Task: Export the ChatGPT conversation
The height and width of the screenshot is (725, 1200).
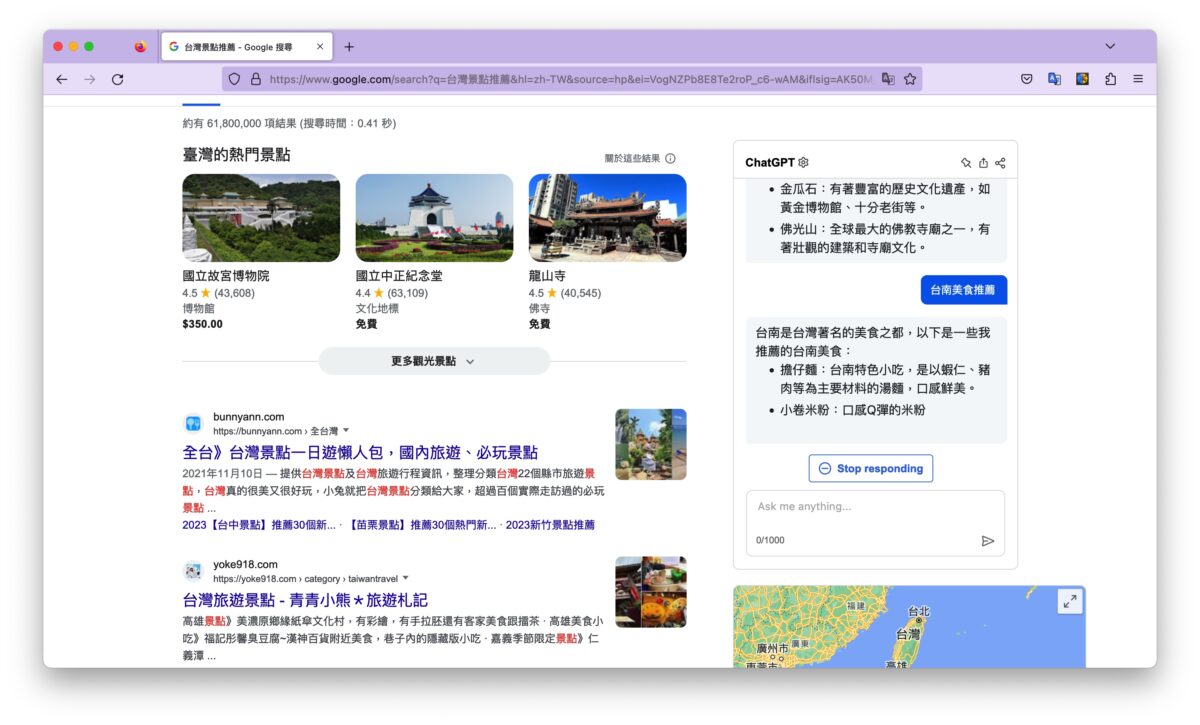Action: [x=983, y=163]
